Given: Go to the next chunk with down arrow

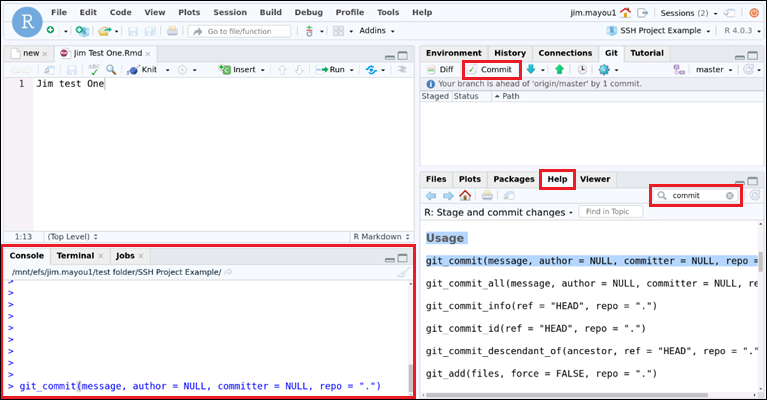Looking at the screenshot, I should (299, 69).
